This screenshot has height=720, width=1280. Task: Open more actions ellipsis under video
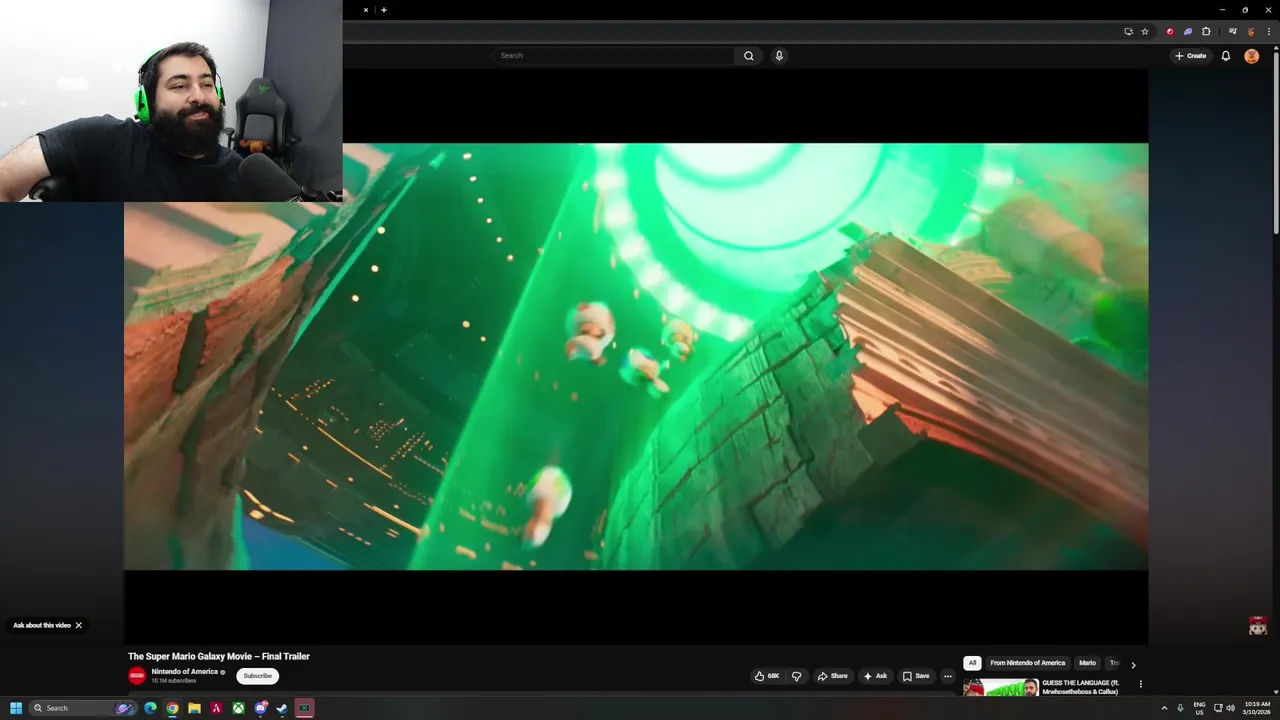click(948, 676)
